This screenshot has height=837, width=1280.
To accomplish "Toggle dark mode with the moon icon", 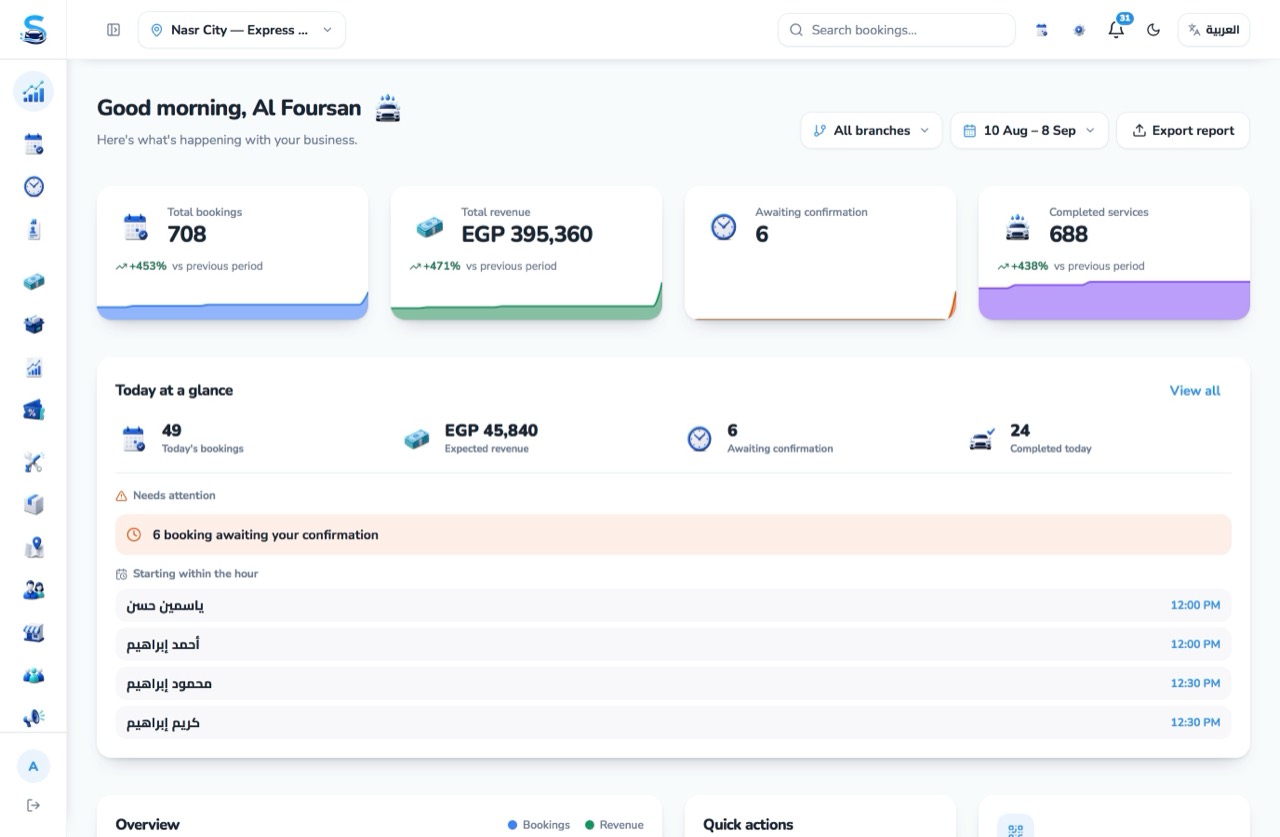I will pos(1153,30).
